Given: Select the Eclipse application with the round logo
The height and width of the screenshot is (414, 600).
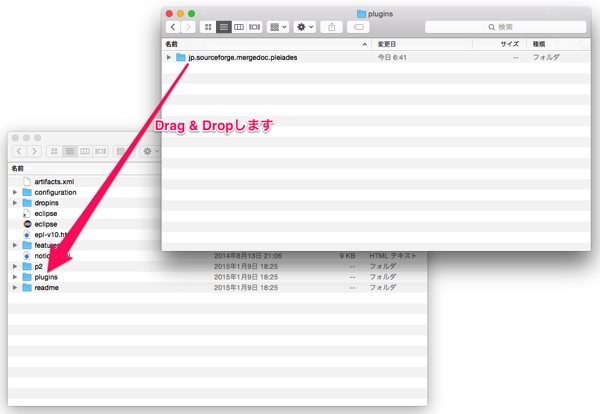Looking at the screenshot, I should 46,225.
